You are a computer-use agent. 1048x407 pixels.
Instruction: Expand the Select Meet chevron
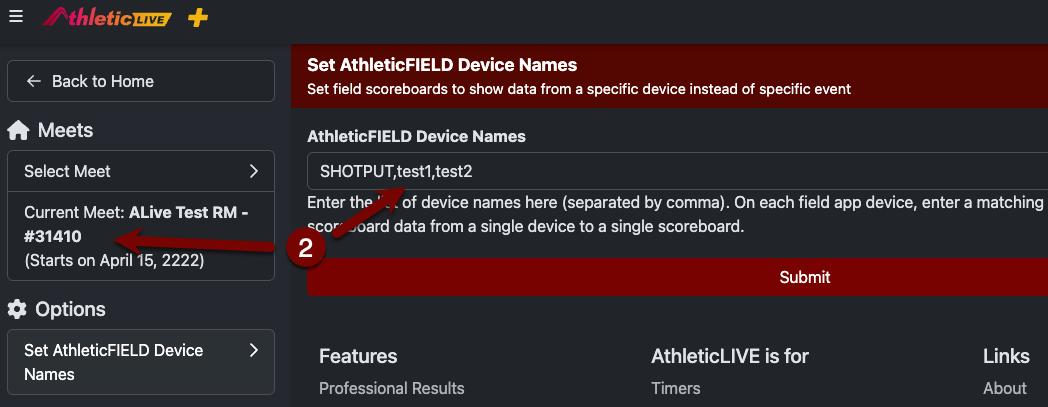[253, 172]
